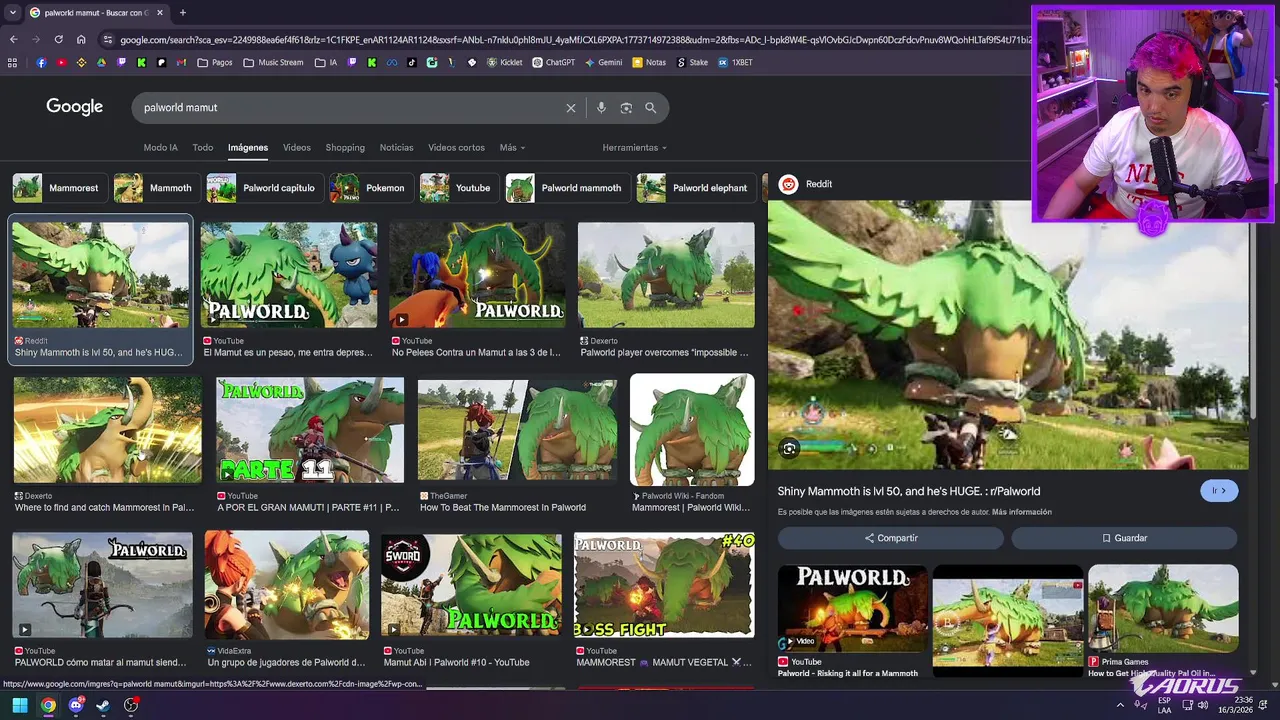
Task: Open the Pagos bookmarks folder
Action: (215, 62)
